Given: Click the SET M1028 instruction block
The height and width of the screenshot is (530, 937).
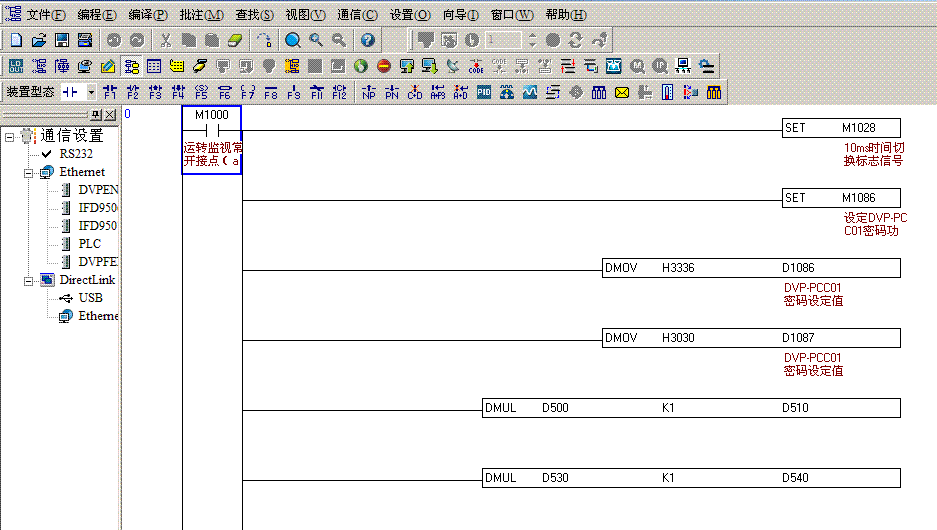Looking at the screenshot, I should click(x=840, y=129).
